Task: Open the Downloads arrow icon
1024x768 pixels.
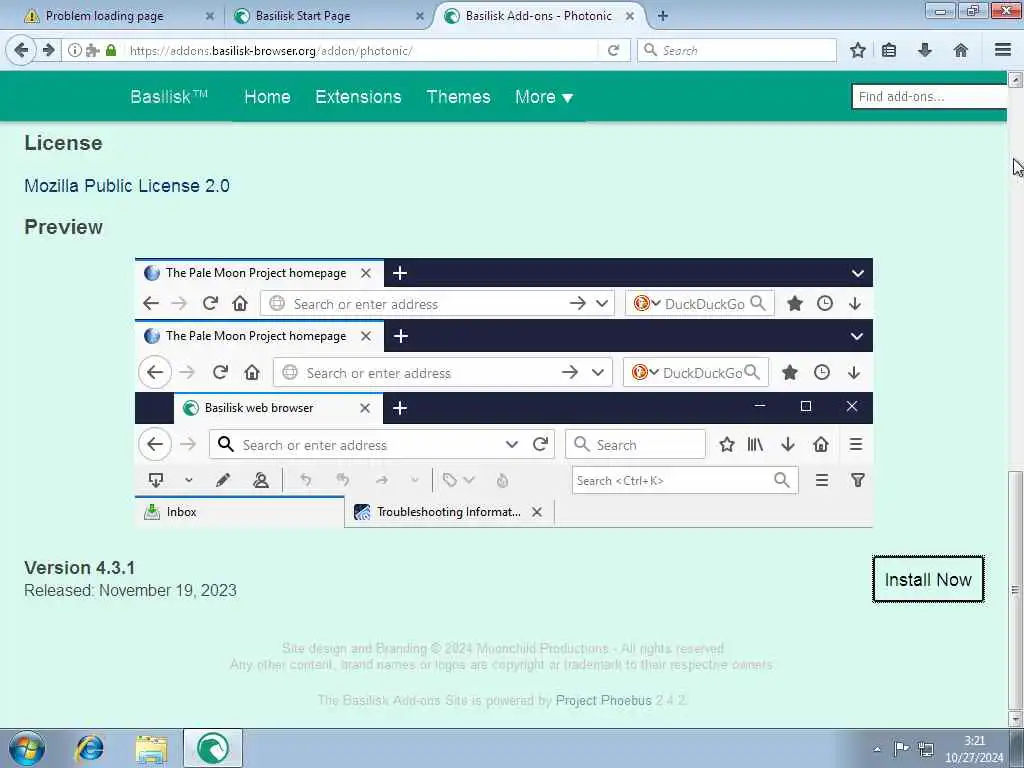Action: pos(925,50)
